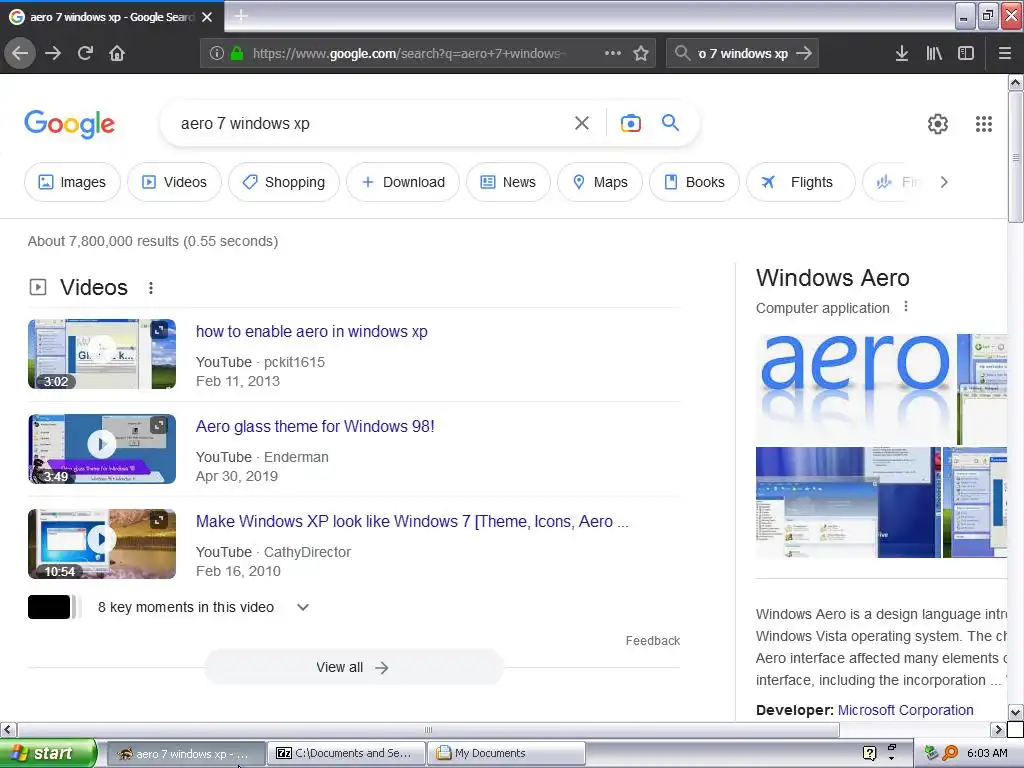Search by image using the camera icon
1024x768 pixels.
631,123
